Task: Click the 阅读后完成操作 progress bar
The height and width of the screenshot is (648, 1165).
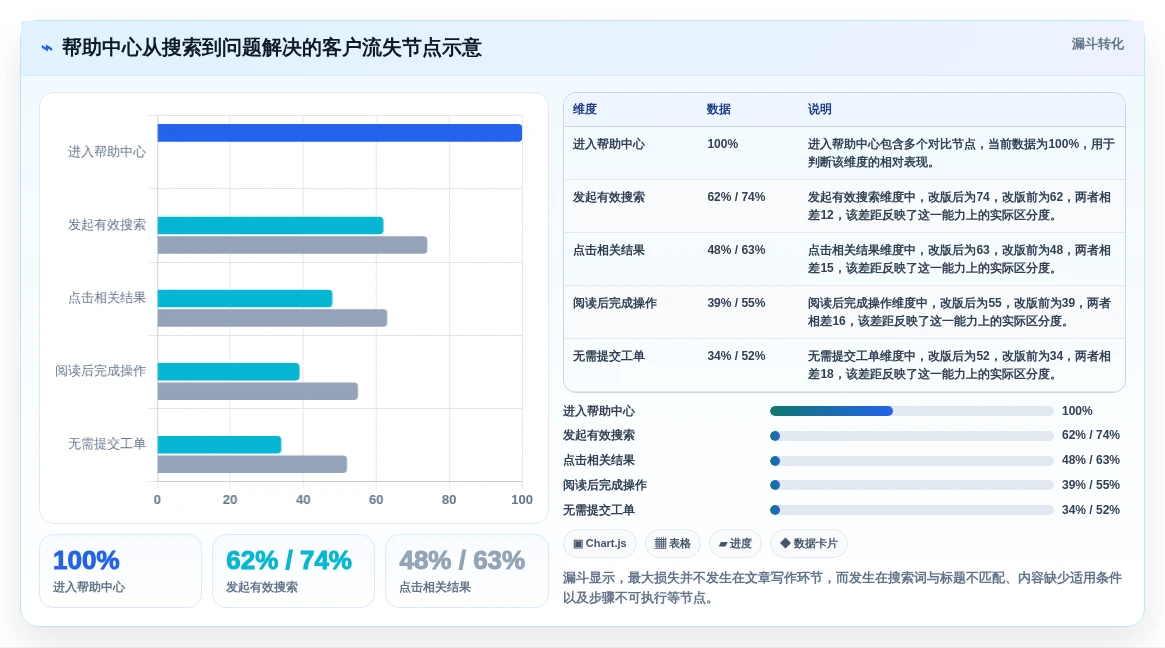Action: tap(912, 485)
